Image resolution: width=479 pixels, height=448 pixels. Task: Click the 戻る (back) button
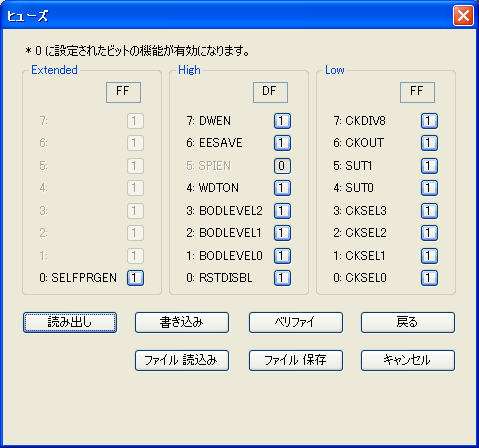[x=408, y=322]
